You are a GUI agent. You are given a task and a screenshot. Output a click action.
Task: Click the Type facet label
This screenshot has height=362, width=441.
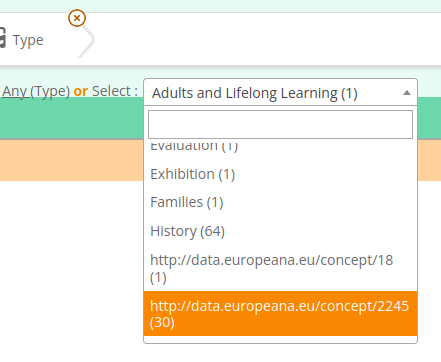click(x=28, y=40)
